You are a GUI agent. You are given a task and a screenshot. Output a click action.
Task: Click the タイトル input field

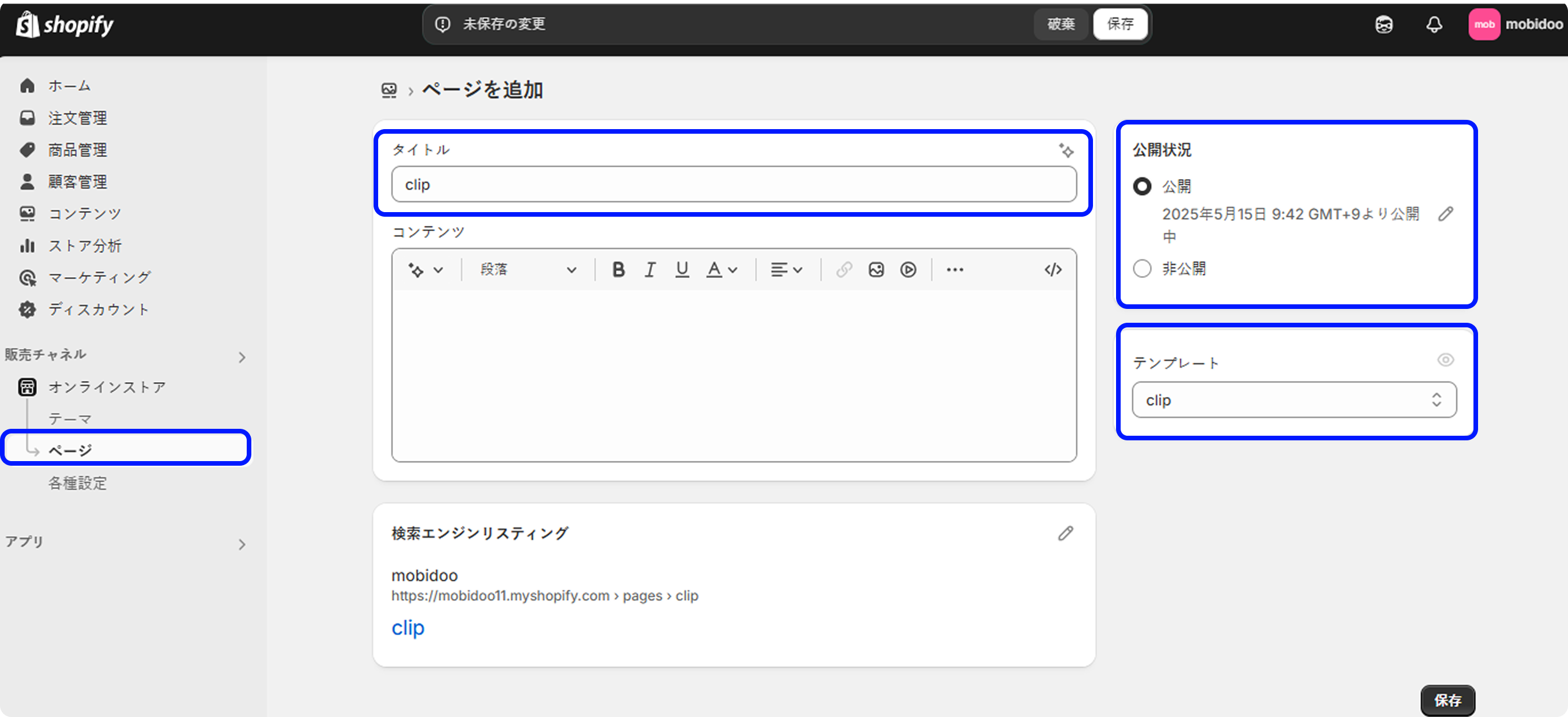pos(733,184)
